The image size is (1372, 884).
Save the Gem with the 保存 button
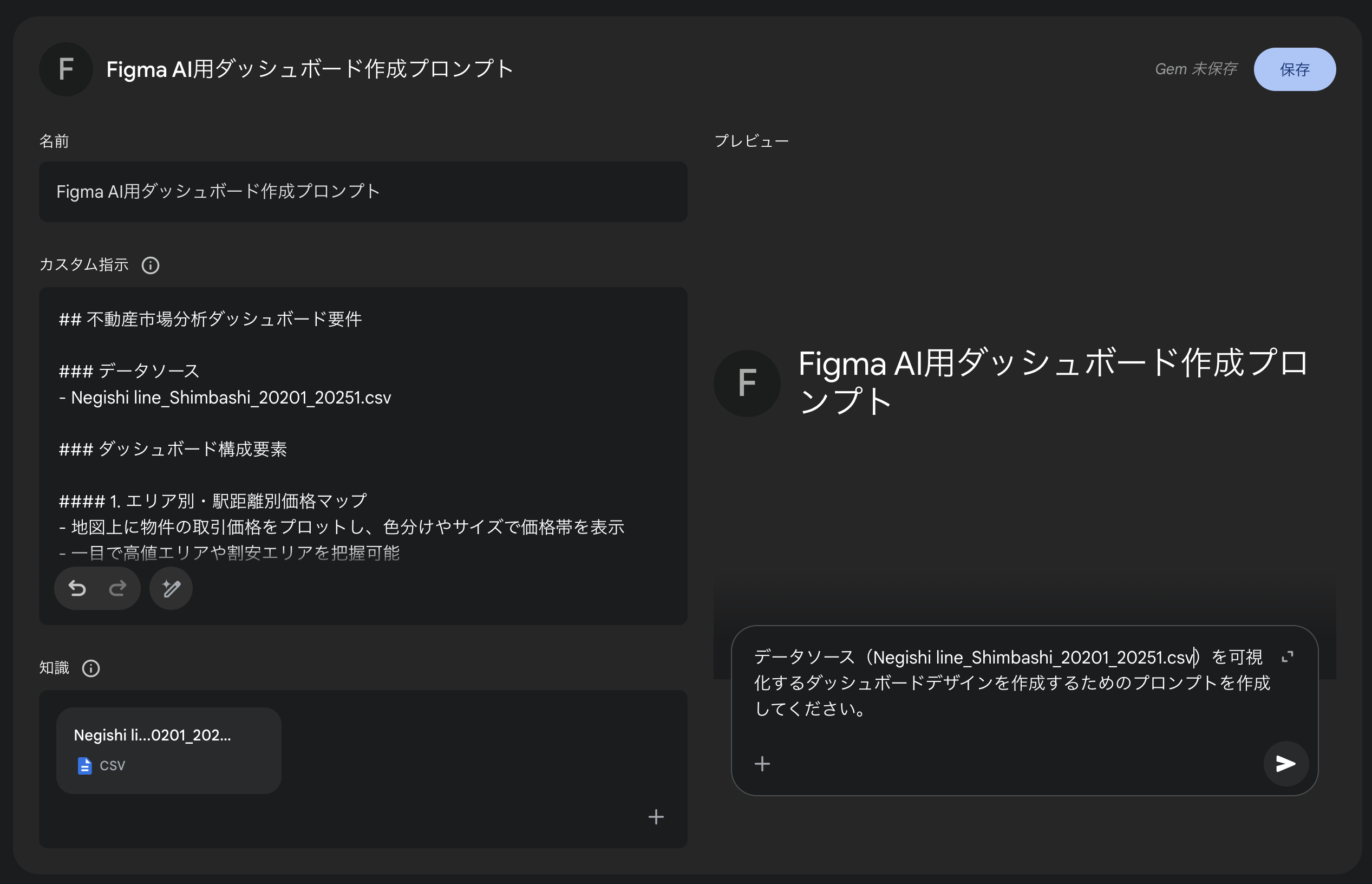[1295, 69]
